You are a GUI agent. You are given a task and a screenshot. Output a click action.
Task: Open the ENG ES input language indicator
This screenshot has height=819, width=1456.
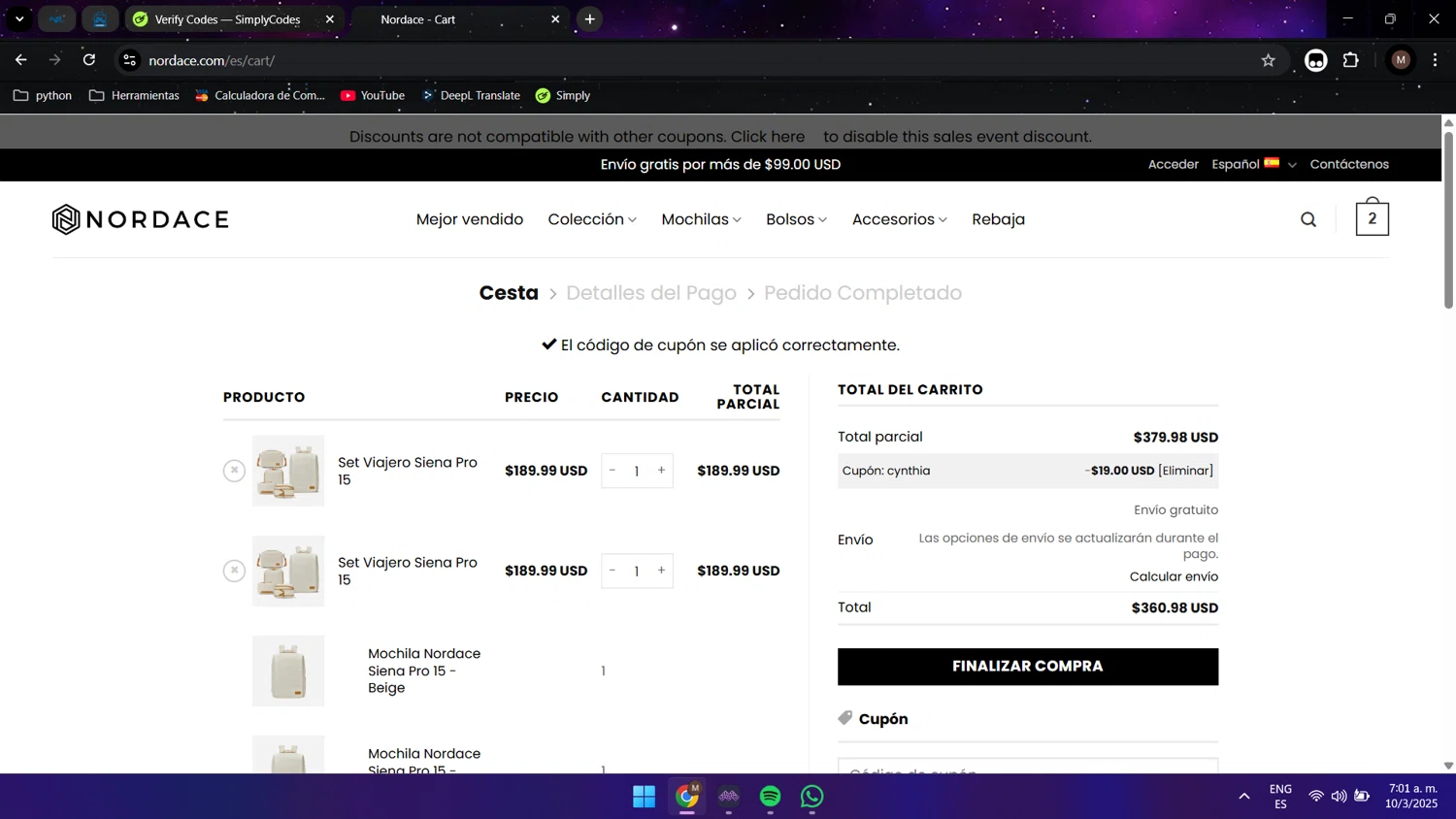[x=1280, y=797]
